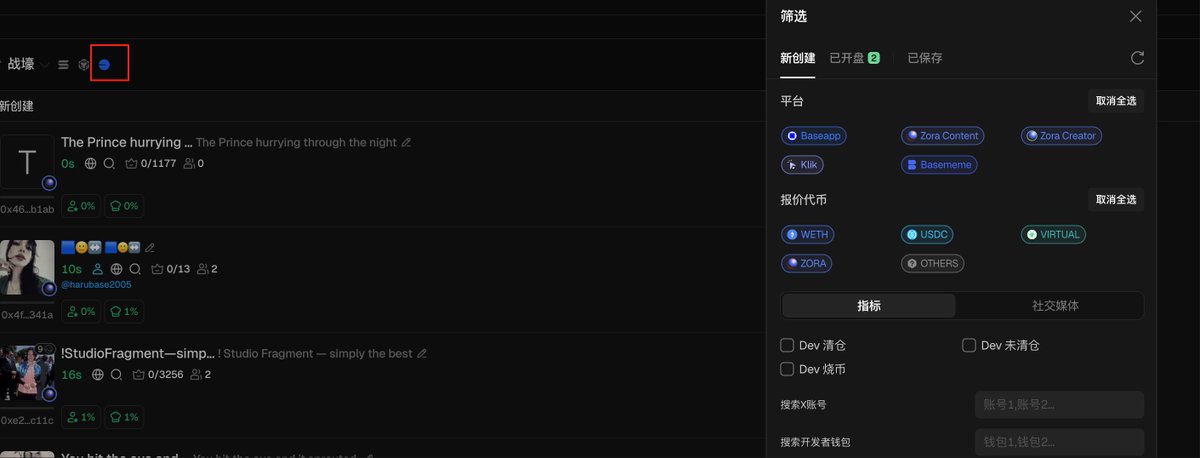This screenshot has width=1200, height=458.
Task: Toggle the ZORA quote token chip
Action: 806,264
